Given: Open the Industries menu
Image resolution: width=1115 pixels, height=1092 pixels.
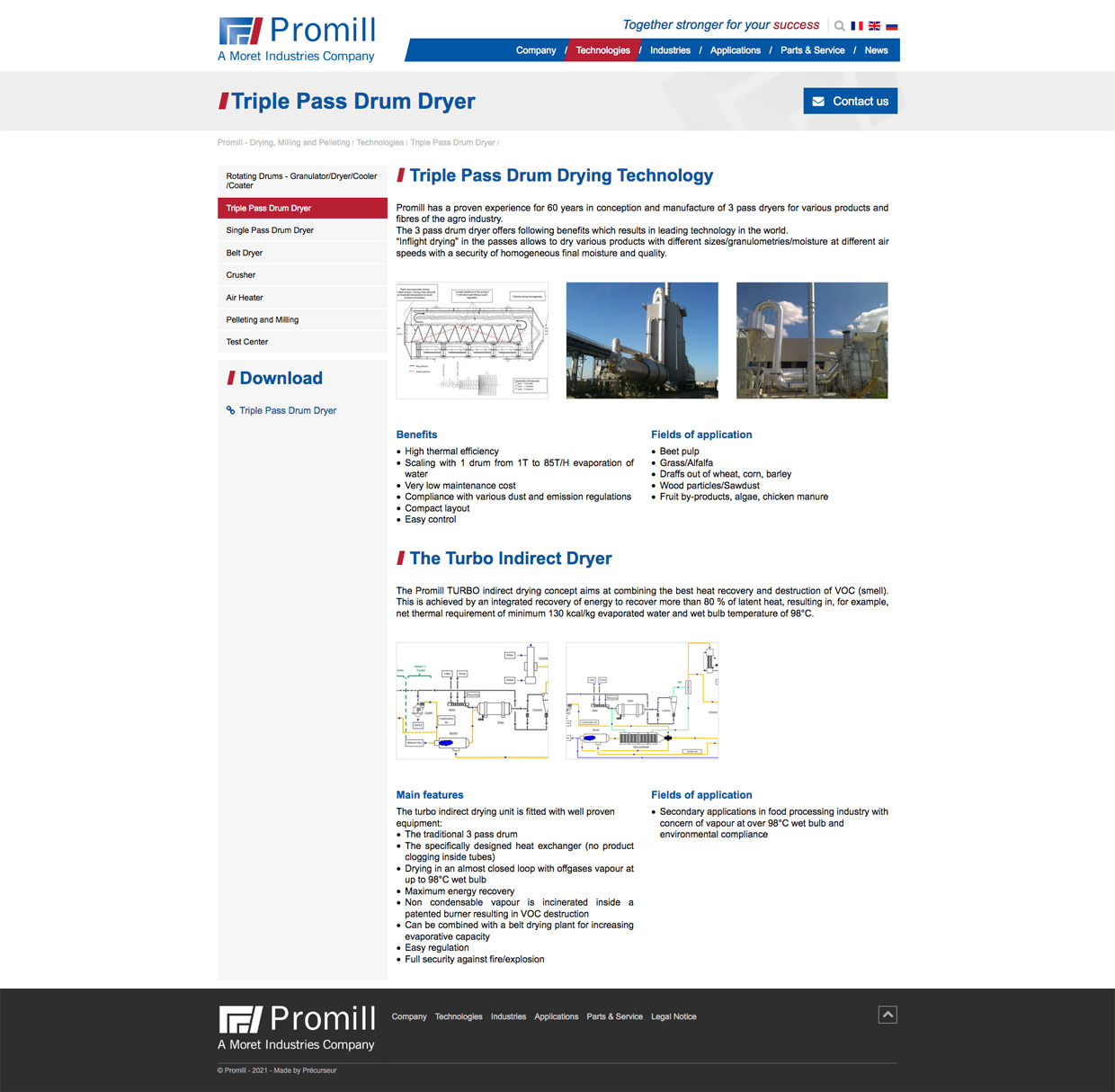Looking at the screenshot, I should pyautogui.click(x=670, y=50).
